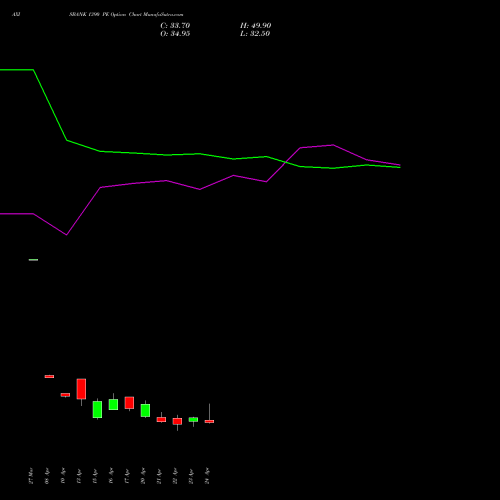Select the 27 Mar date axis label
Image resolution: width=500 pixels, height=500 pixels.
31,476
